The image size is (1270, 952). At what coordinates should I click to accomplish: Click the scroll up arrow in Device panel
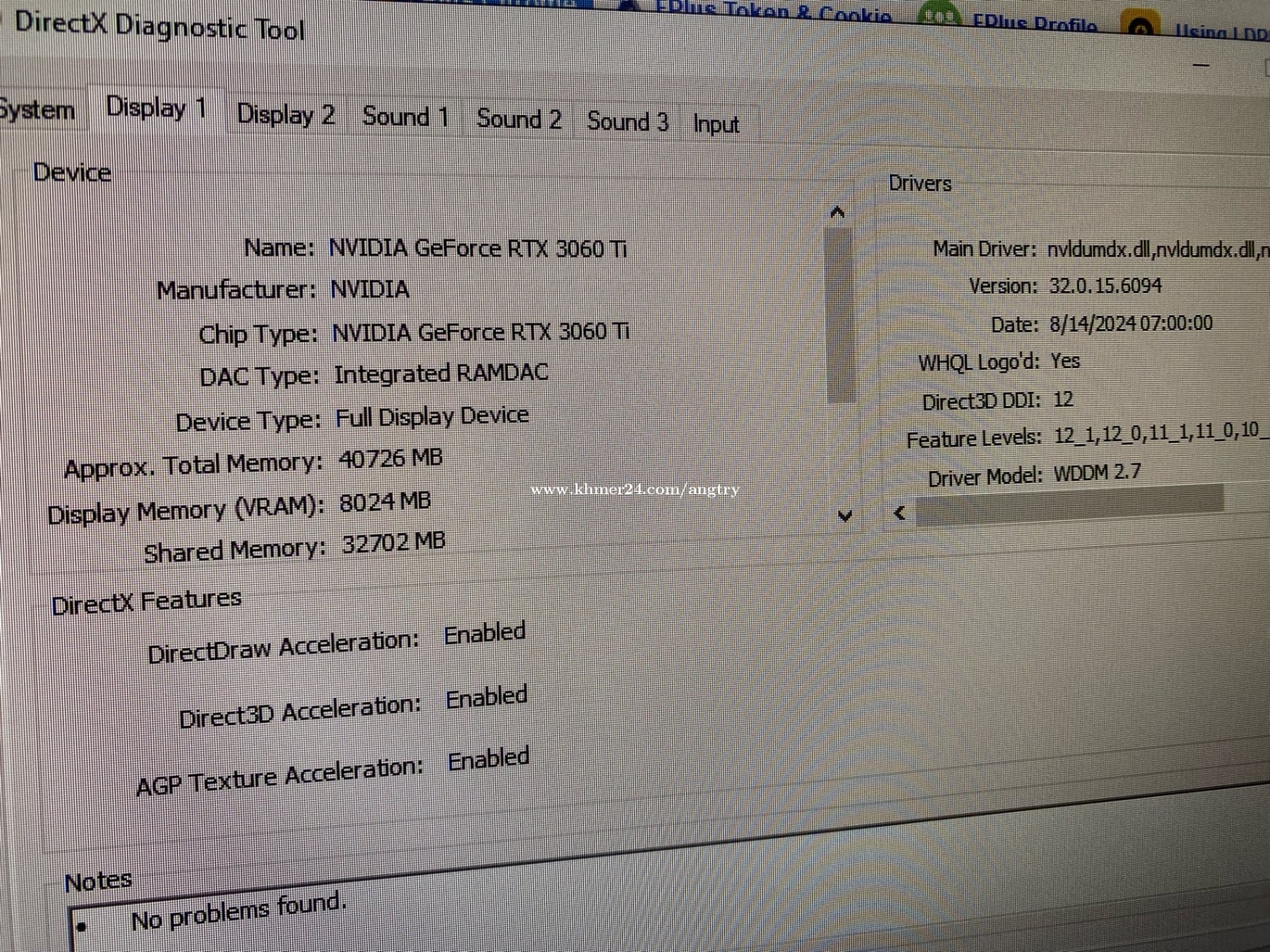point(837,212)
